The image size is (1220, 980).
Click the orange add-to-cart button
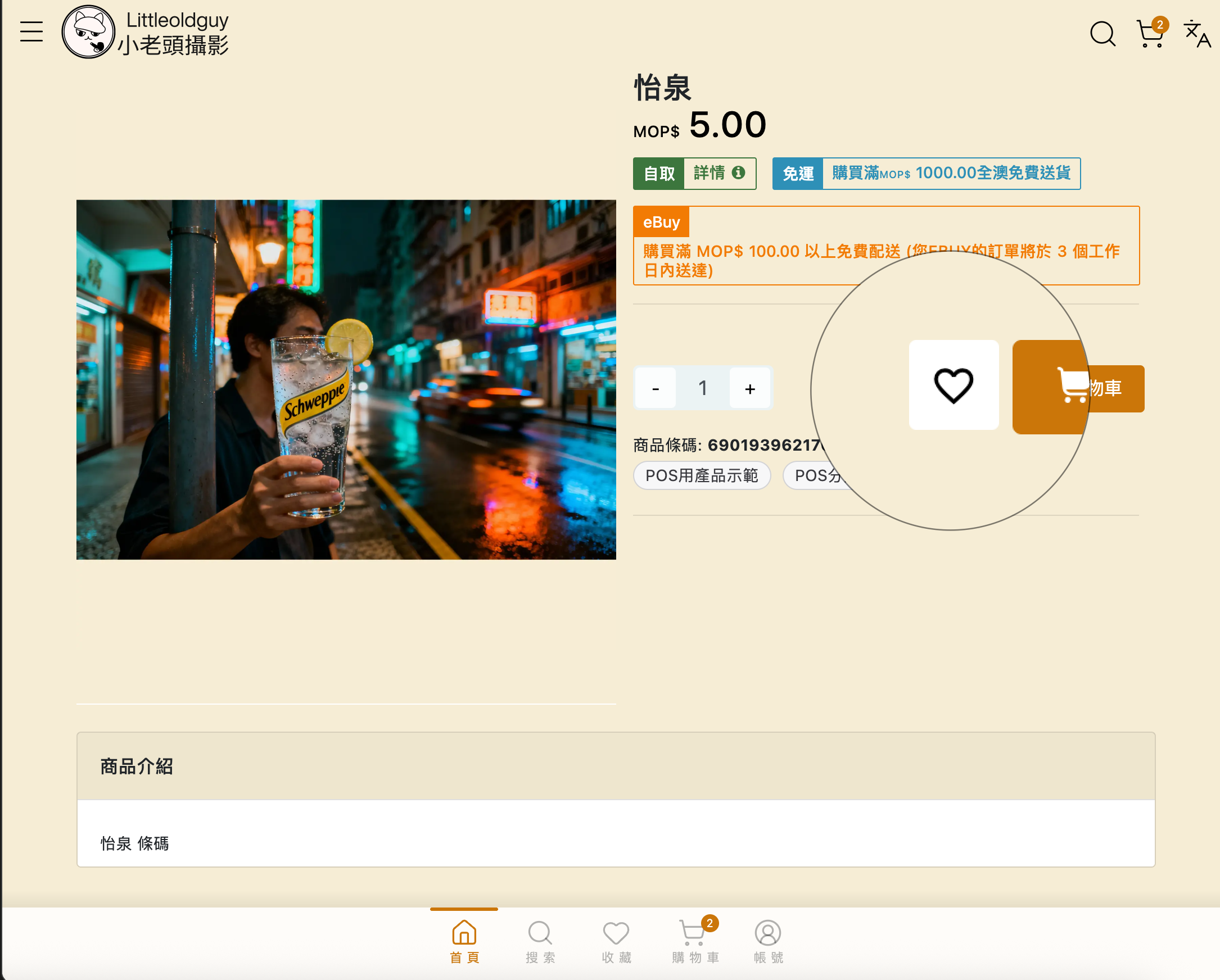point(1116,388)
